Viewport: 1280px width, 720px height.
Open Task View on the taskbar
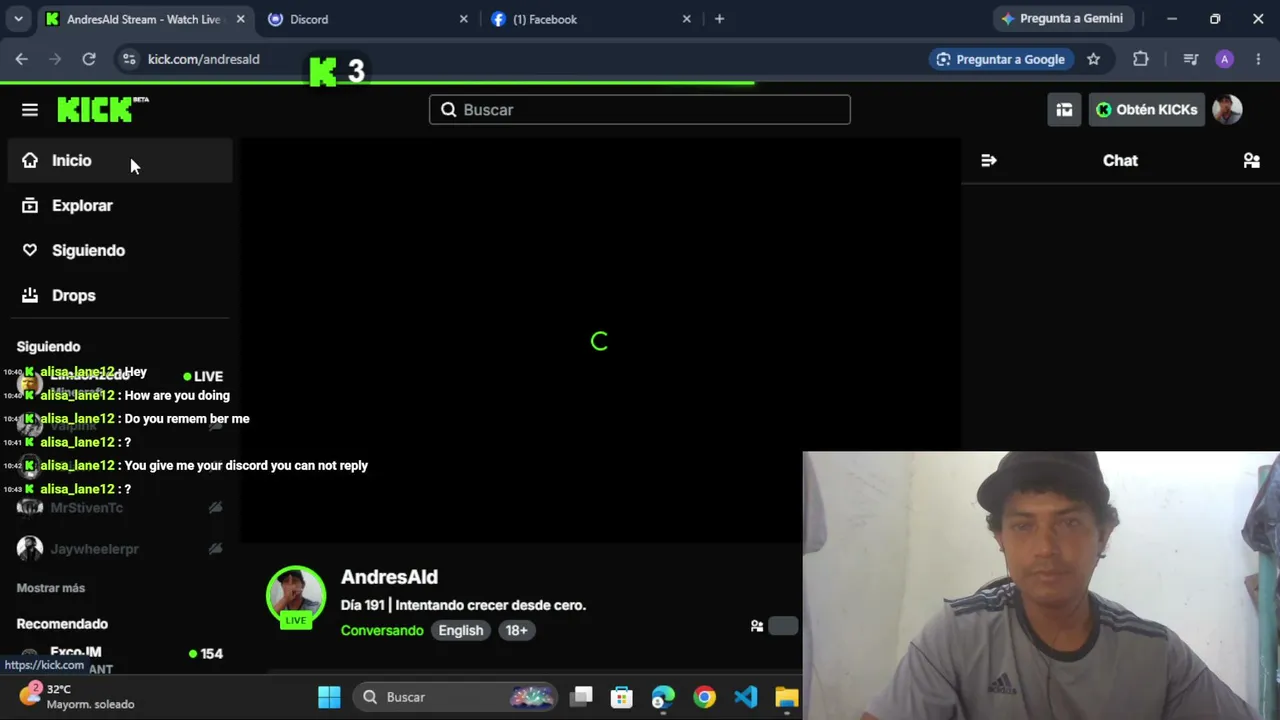pyautogui.click(x=582, y=697)
